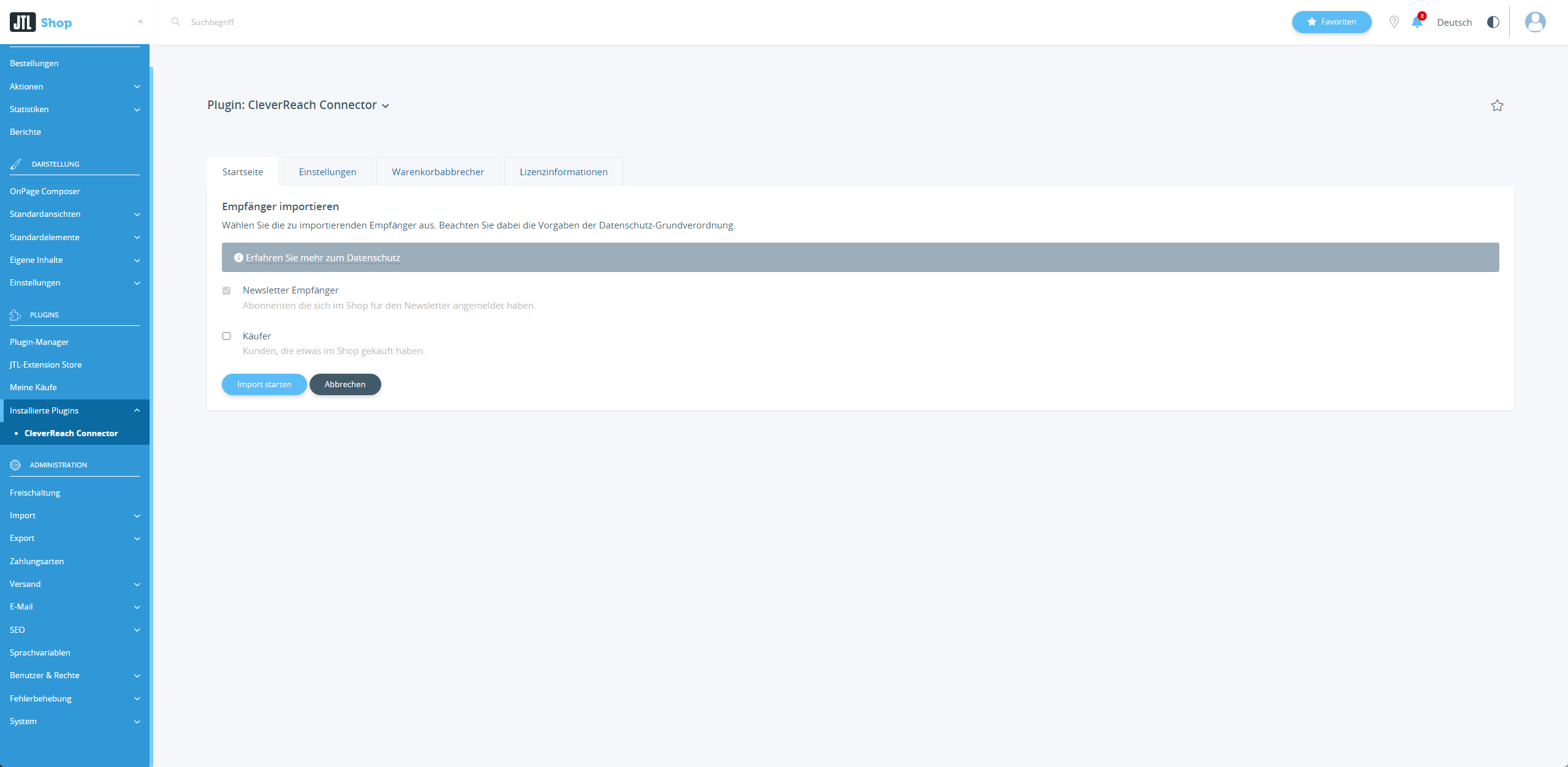Open Bestellungen in sidebar
The height and width of the screenshot is (767, 1568).
(x=34, y=63)
